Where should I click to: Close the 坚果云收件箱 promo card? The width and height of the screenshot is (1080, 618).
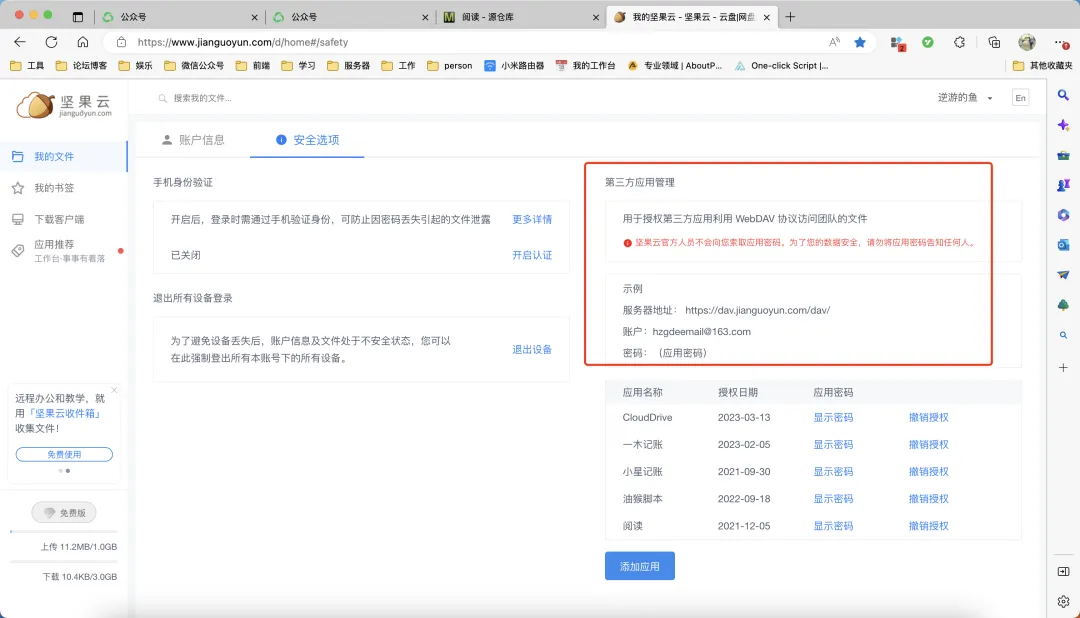pos(114,390)
